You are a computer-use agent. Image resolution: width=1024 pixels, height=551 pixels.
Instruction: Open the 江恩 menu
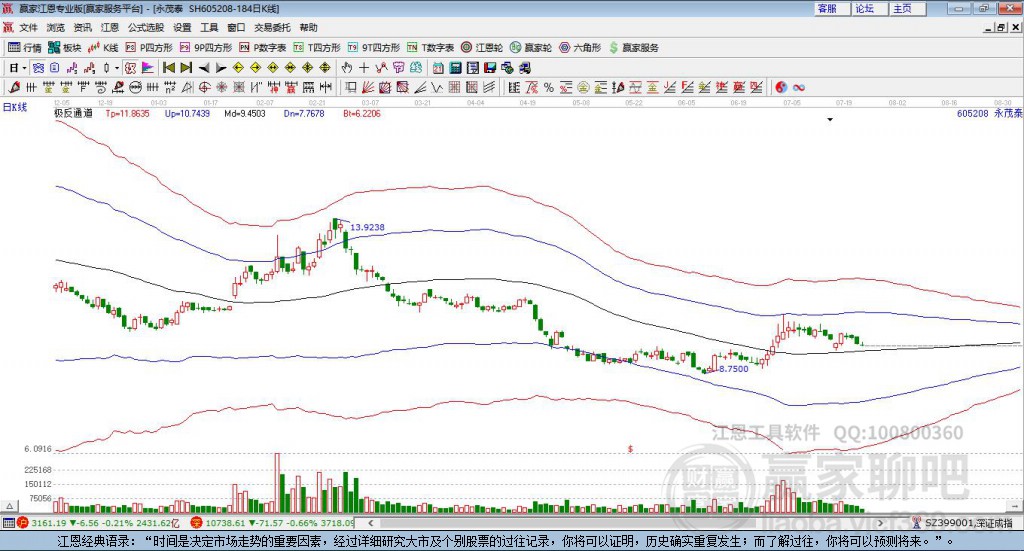110,27
